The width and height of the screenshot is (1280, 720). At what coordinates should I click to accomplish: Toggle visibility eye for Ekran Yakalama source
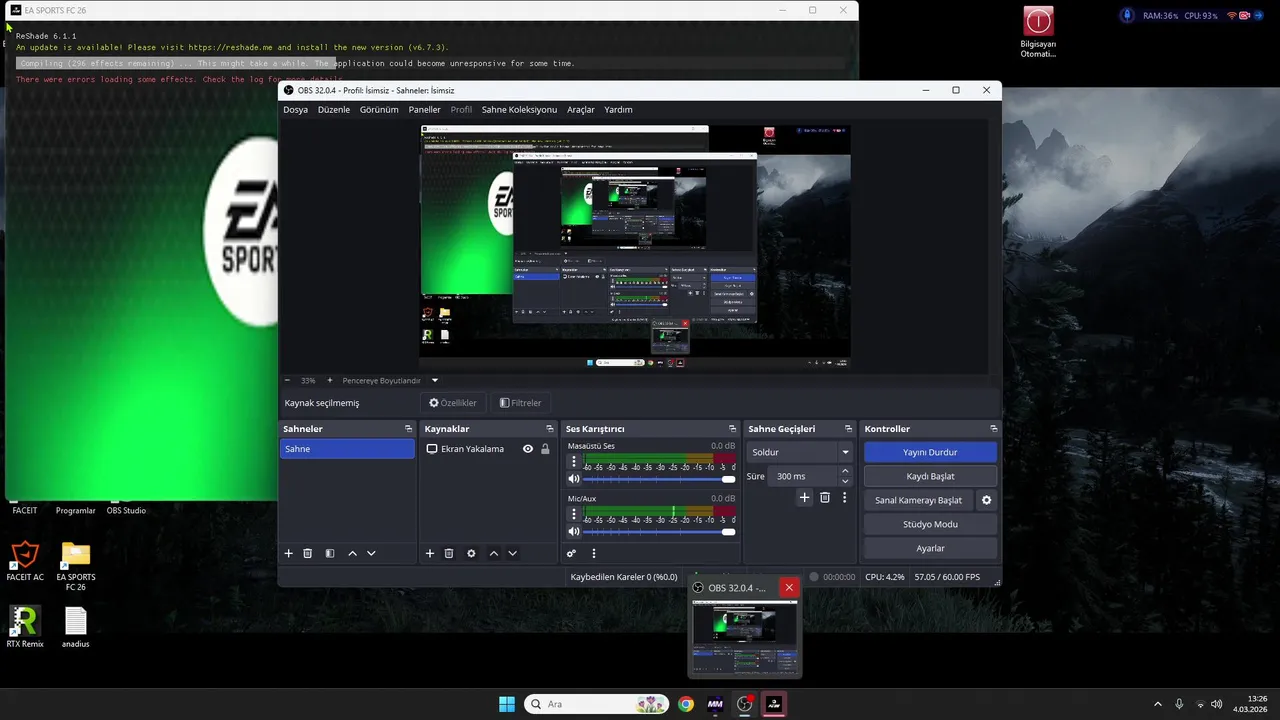pyautogui.click(x=528, y=449)
